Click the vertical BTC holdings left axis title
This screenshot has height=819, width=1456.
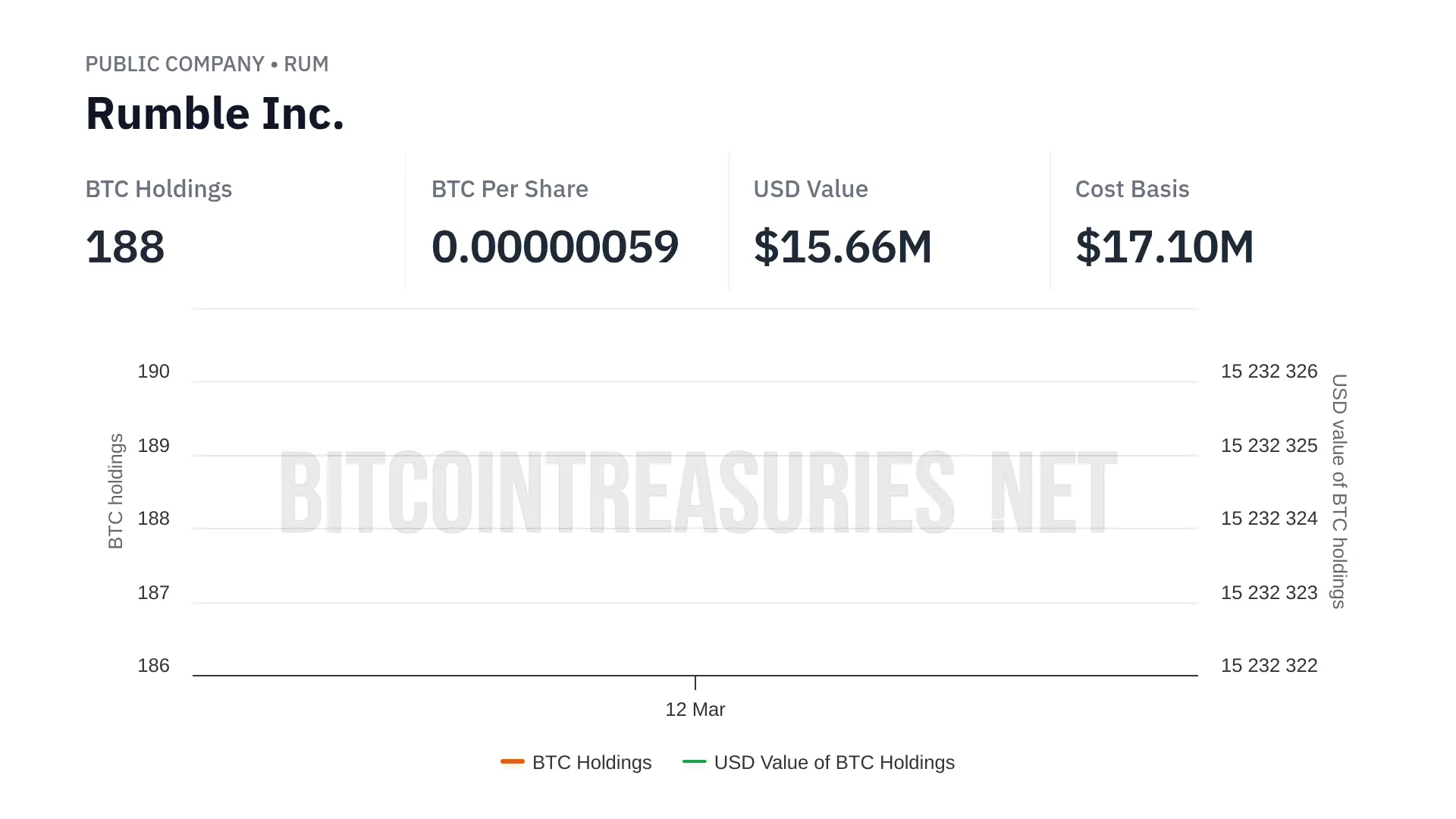(x=115, y=491)
